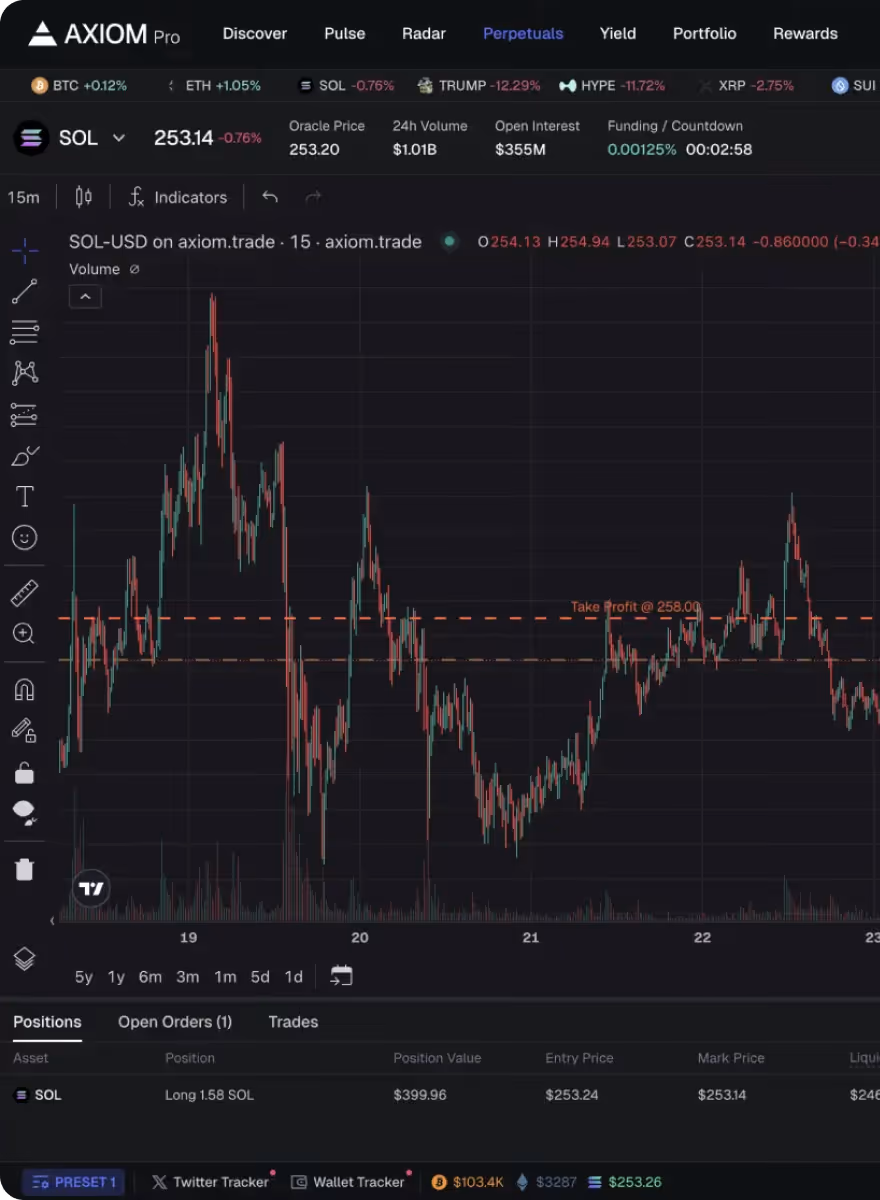
Task: Select the ruler measure tool
Action: [x=25, y=592]
